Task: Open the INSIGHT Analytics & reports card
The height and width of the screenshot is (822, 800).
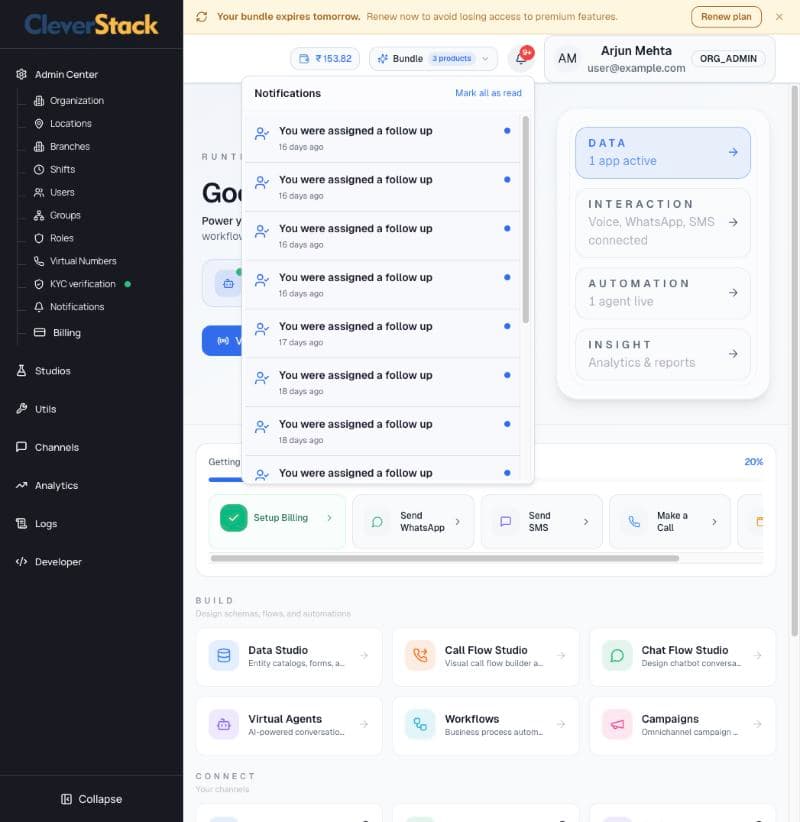Action: pyautogui.click(x=663, y=354)
